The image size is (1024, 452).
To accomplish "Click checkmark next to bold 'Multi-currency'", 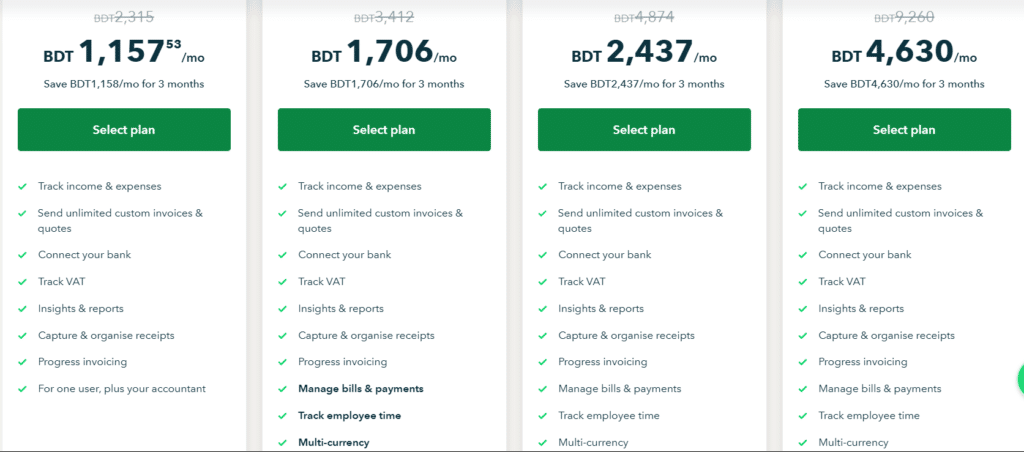I will click(x=283, y=442).
